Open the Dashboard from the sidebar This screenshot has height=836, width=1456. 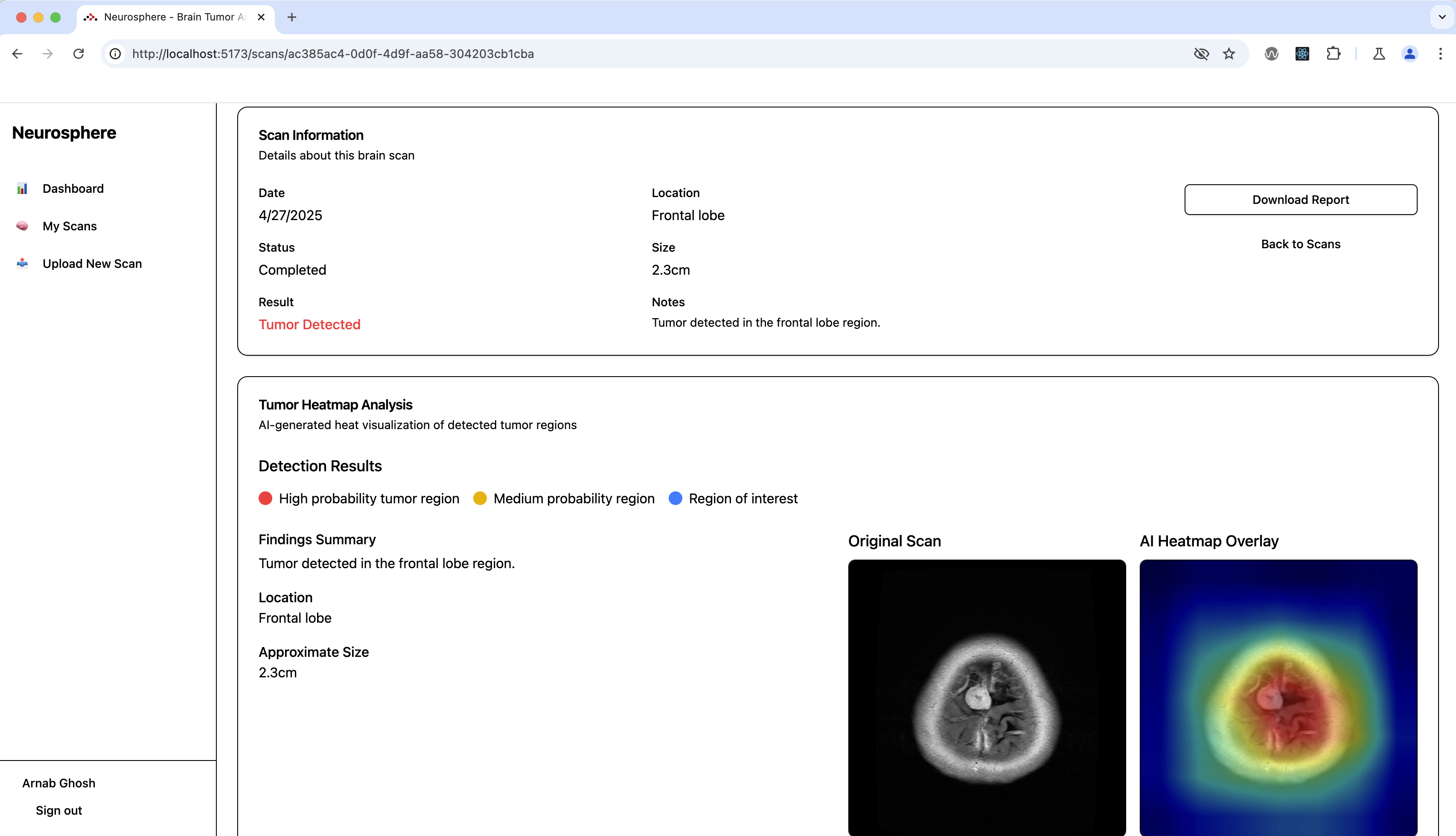73,189
